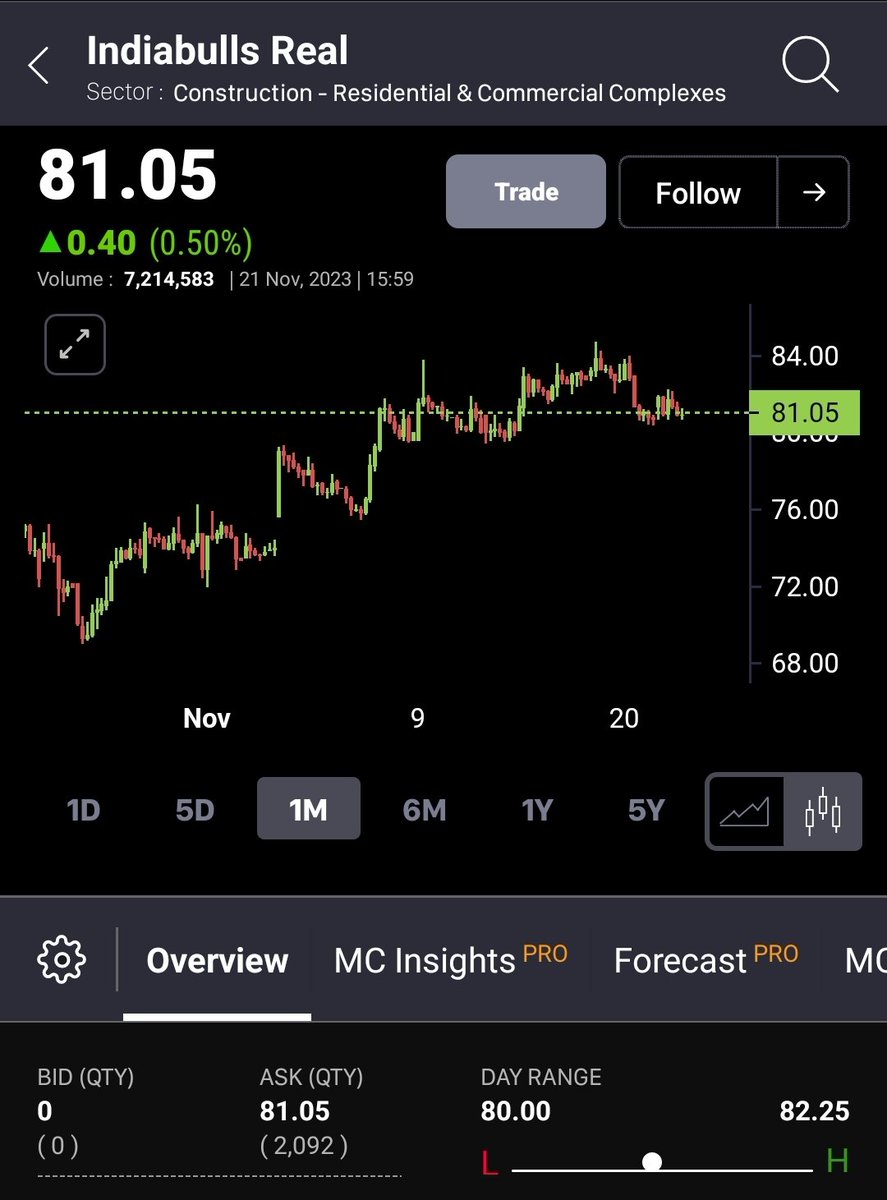Image resolution: width=887 pixels, height=1200 pixels.
Task: Click the 9 date axis label
Action: point(417,718)
